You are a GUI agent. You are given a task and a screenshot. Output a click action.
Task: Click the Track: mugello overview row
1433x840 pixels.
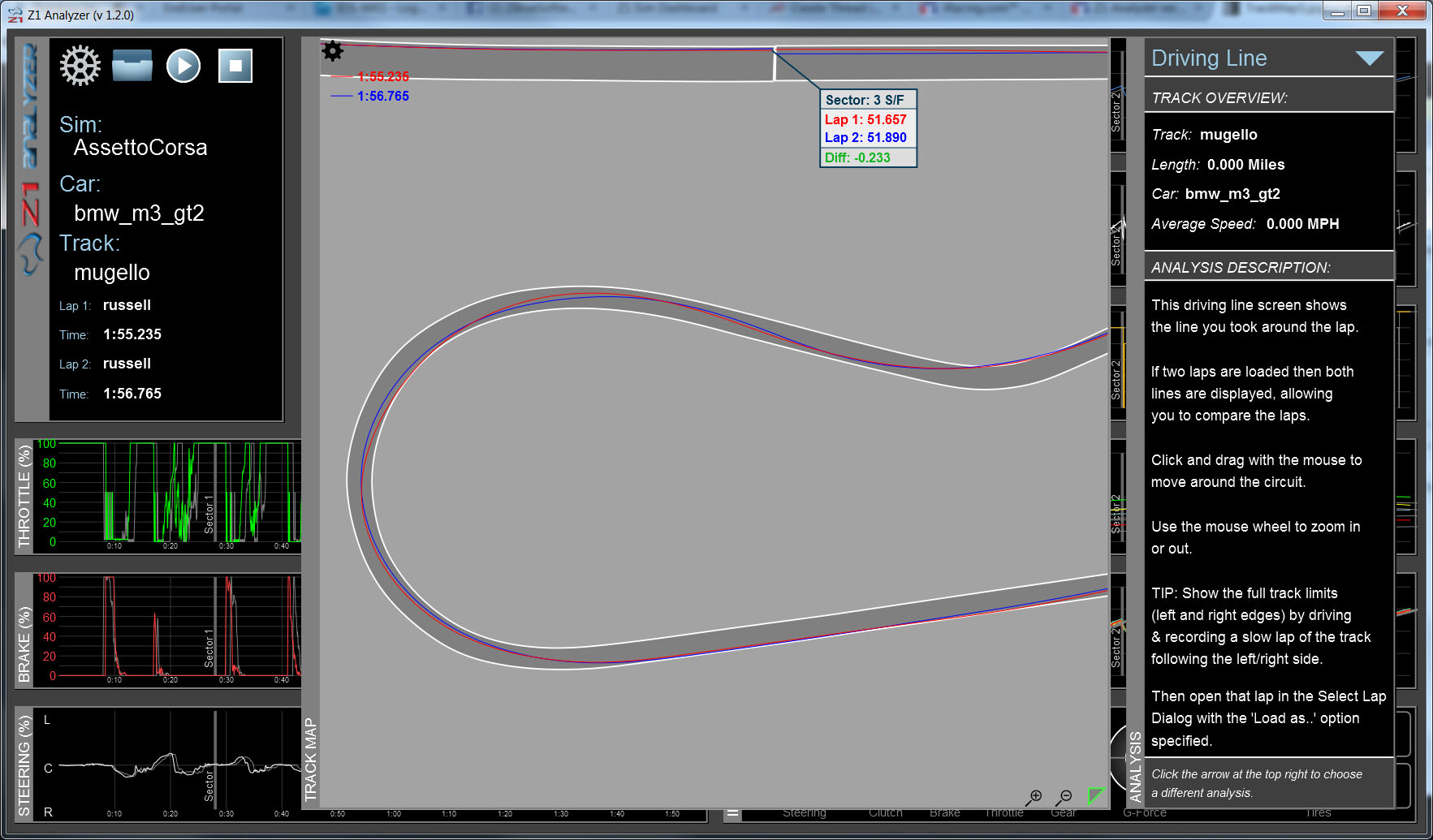pyautogui.click(x=1204, y=135)
